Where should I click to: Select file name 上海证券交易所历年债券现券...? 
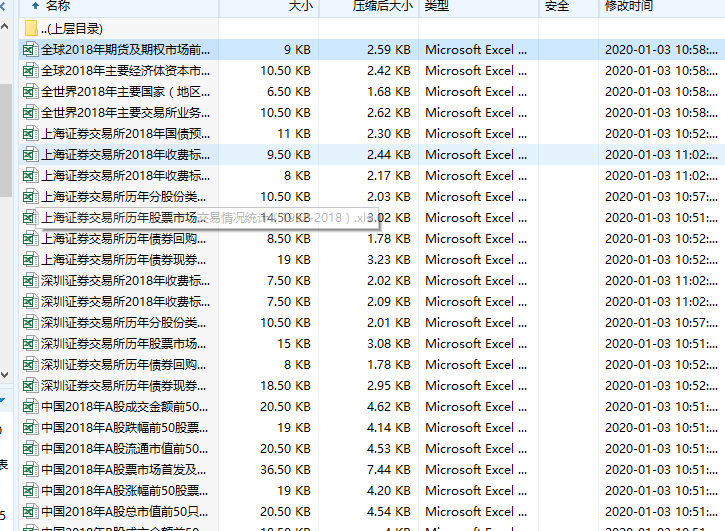point(123,259)
